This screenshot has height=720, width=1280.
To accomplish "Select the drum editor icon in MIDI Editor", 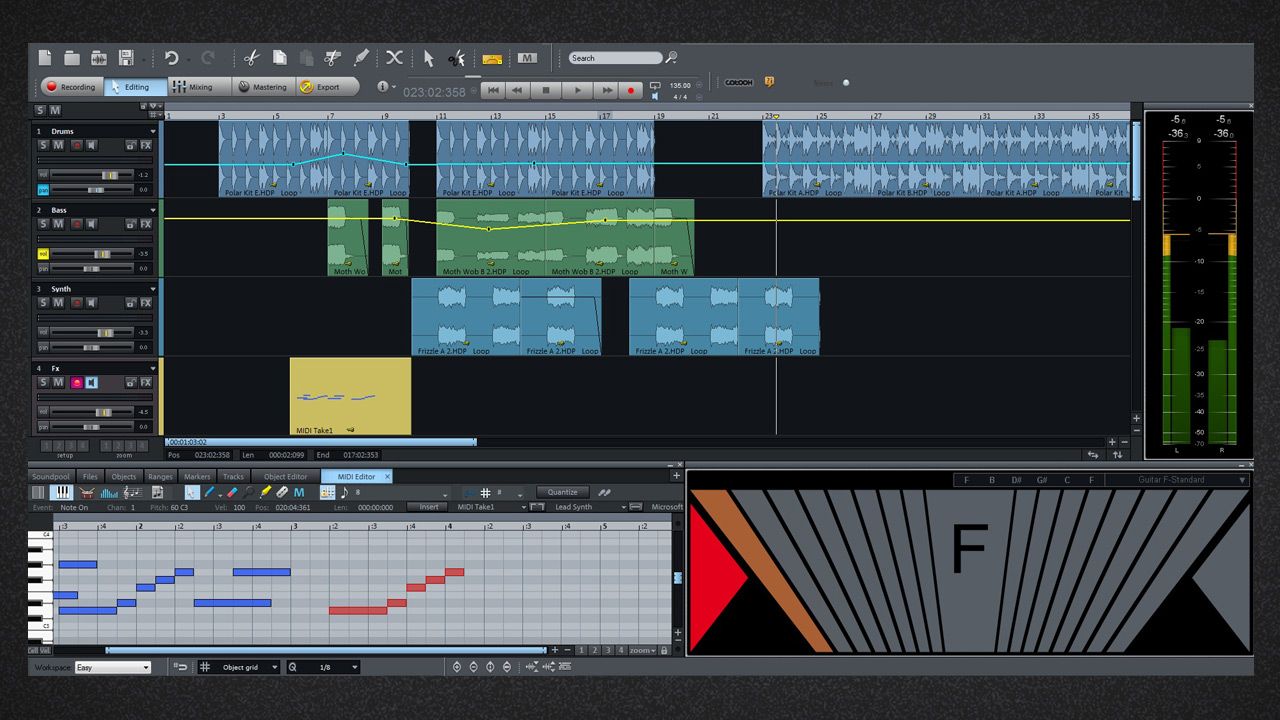I will tap(87, 493).
